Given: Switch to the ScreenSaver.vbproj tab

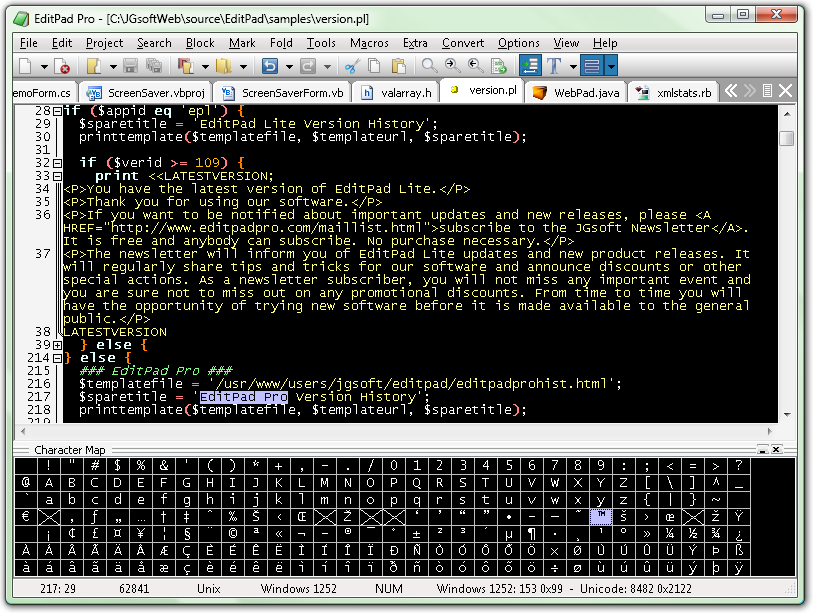Looking at the screenshot, I should (146, 93).
